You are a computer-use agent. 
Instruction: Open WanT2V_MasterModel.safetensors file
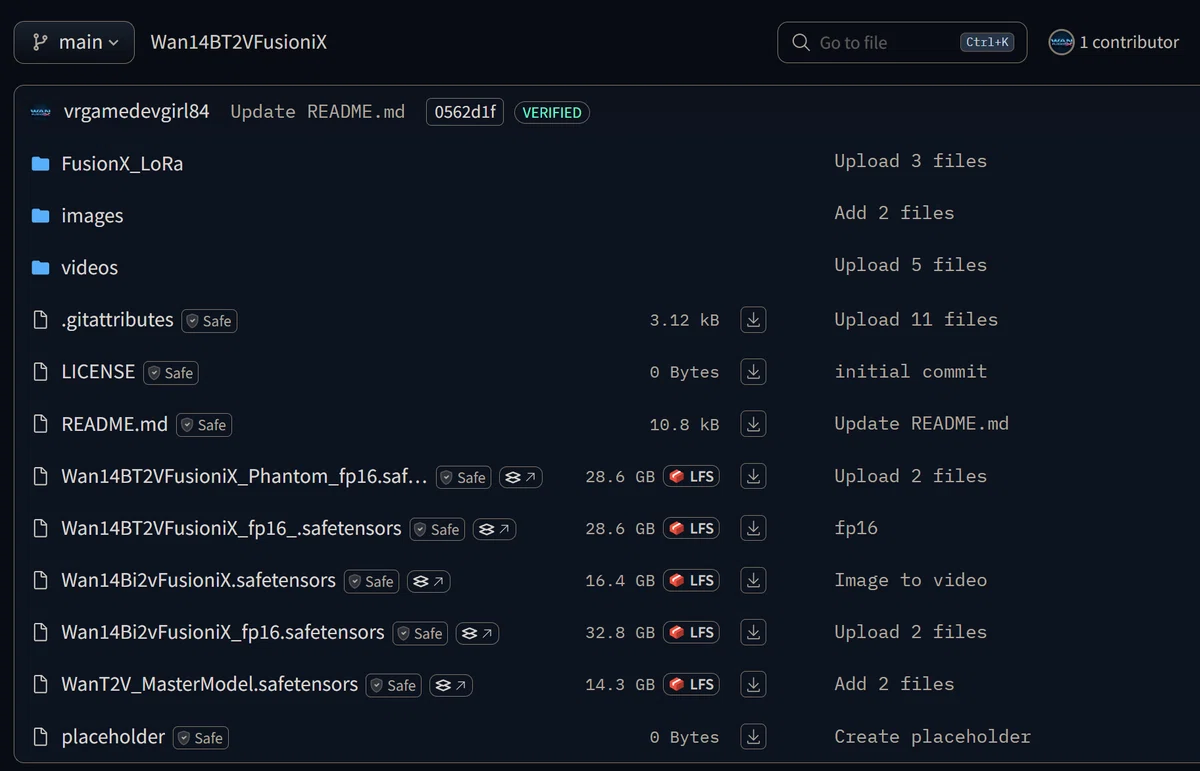coord(209,684)
